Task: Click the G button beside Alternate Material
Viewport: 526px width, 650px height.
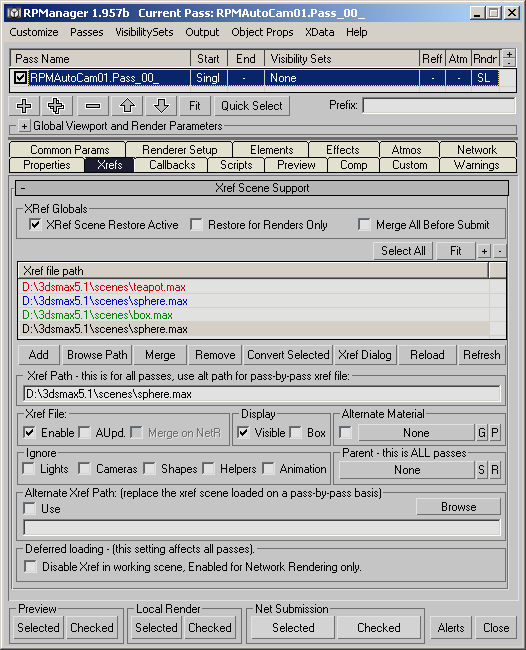Action: click(481, 433)
